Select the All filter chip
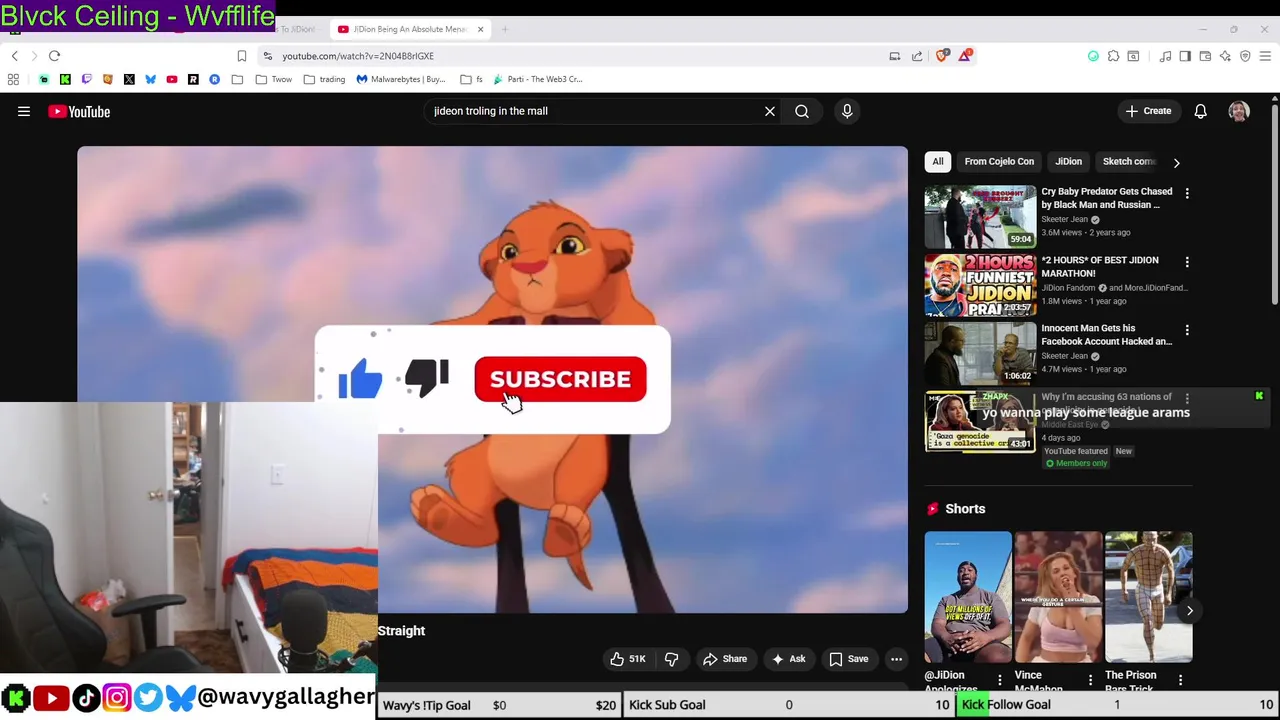The height and width of the screenshot is (720, 1280). click(x=938, y=161)
